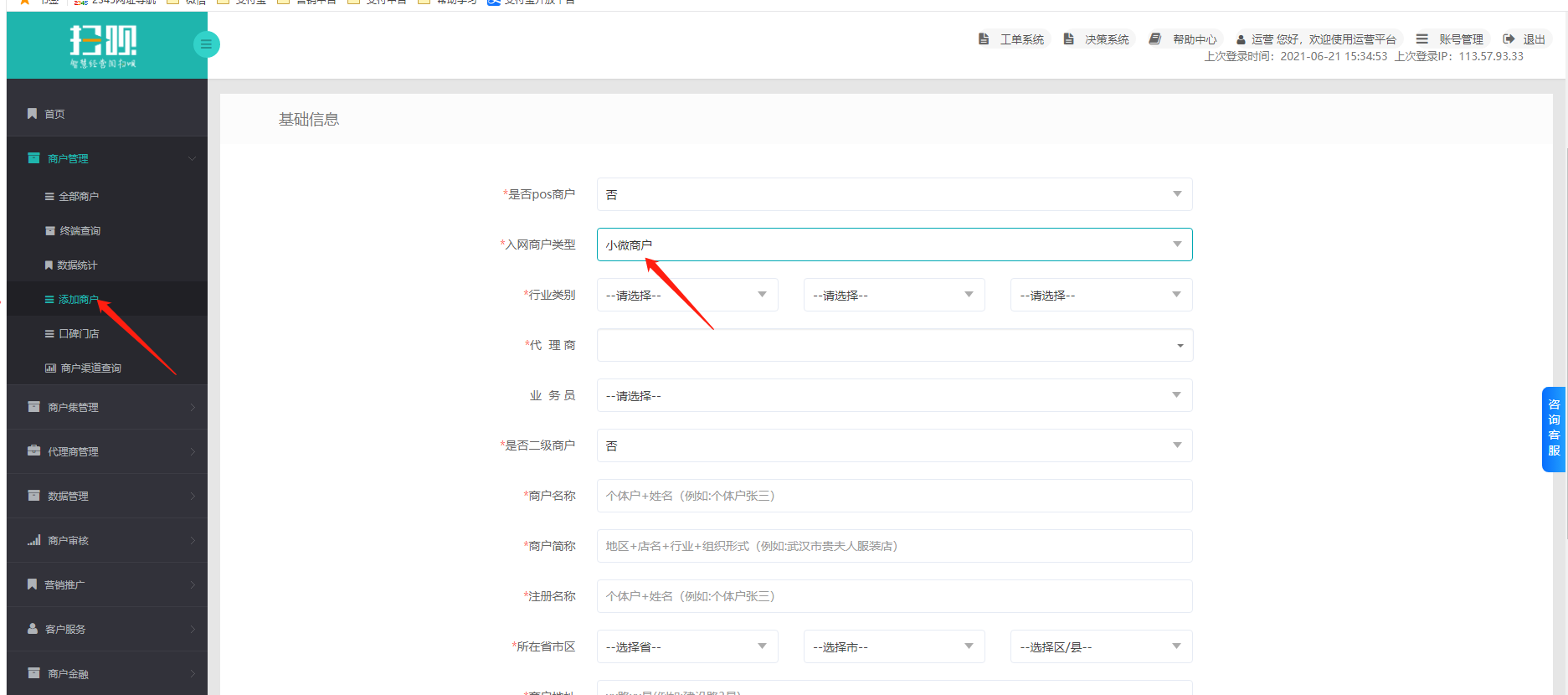1568x695 pixels.
Task: Expand the 客户服务 menu chevron
Action: click(193, 630)
